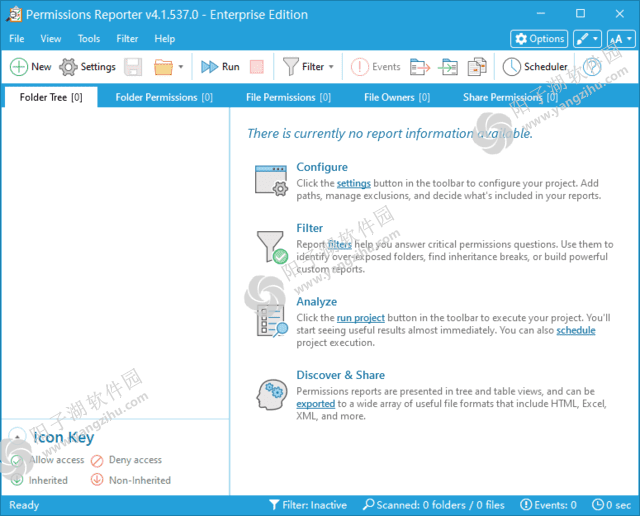Follow the filters link under Filter
The height and width of the screenshot is (516, 640).
point(339,245)
